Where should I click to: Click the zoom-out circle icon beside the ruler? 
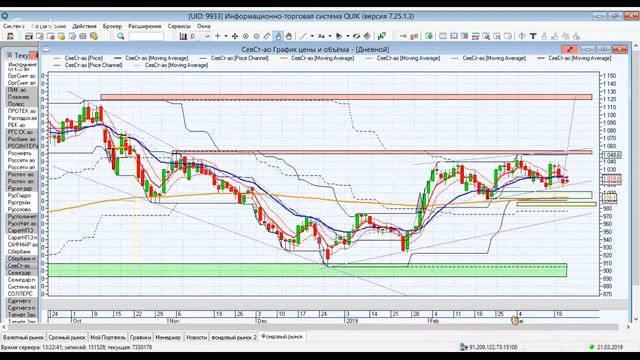[256, 36]
